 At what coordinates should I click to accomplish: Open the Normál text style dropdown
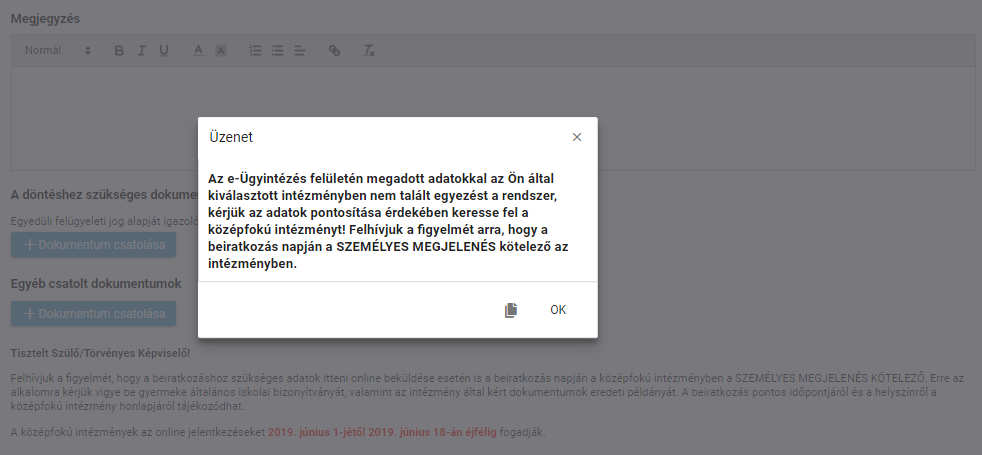click(x=58, y=51)
